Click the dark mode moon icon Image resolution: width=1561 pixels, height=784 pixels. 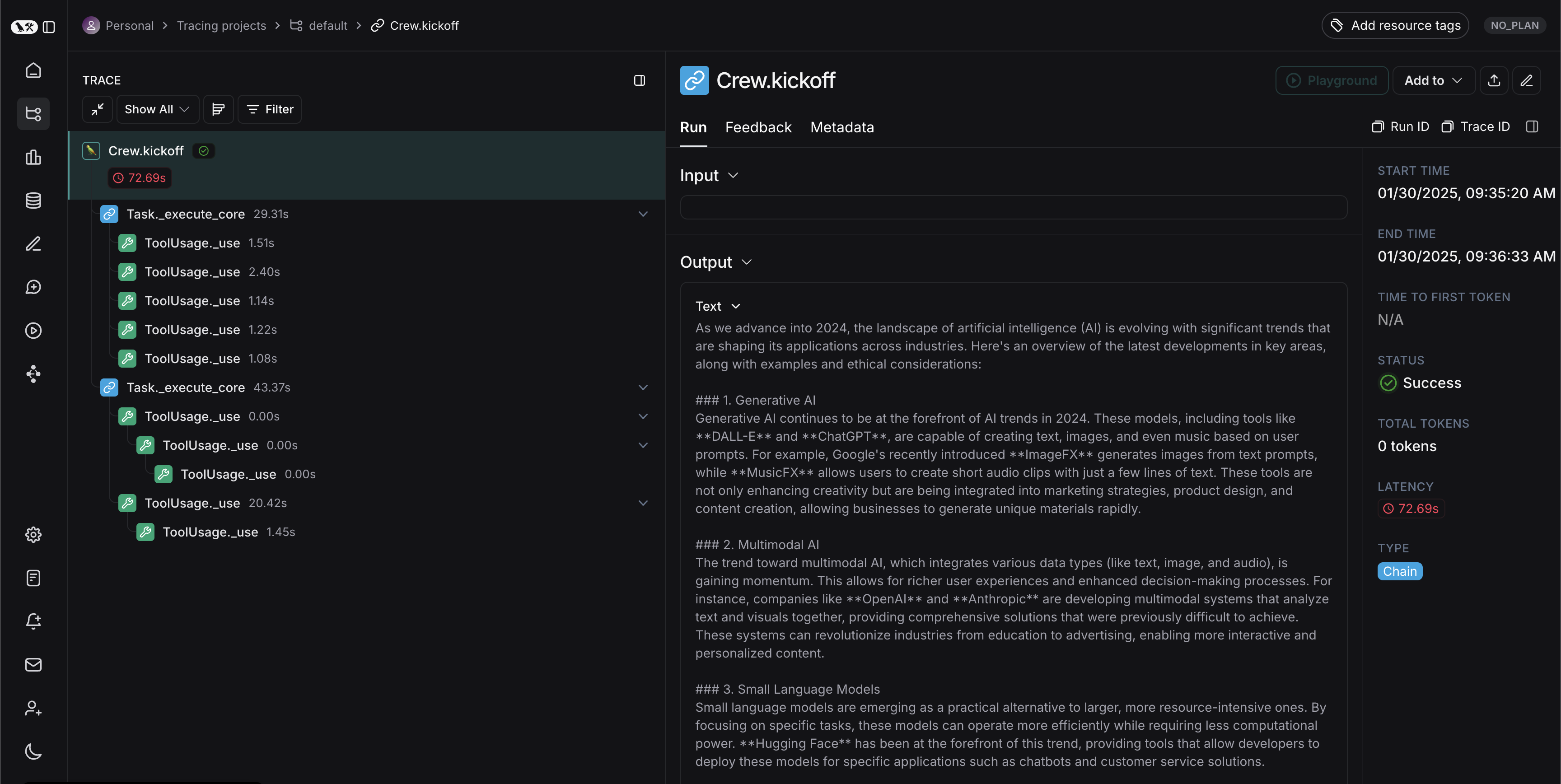[x=33, y=751]
